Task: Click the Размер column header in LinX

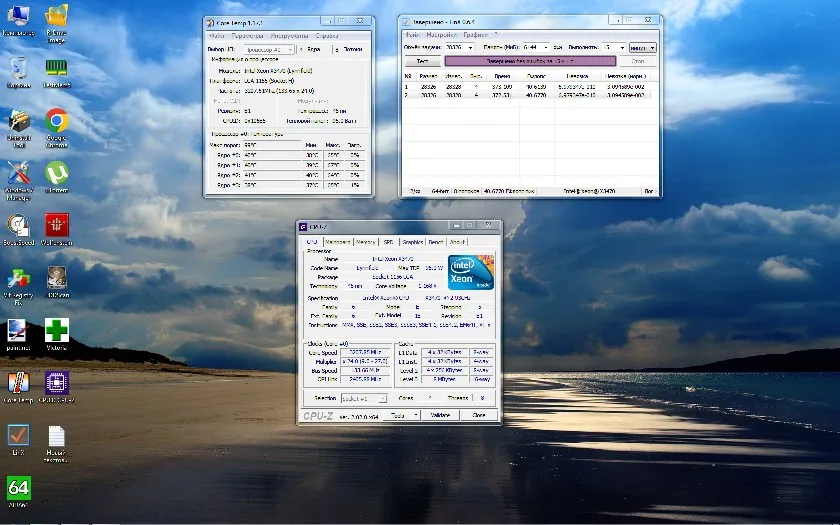Action: pyautogui.click(x=428, y=76)
